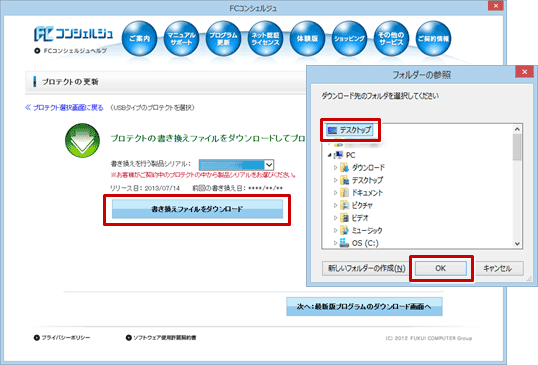Expand the ダウンロード folder node
Image resolution: width=538 pixels, height=365 pixels.
pos(335,168)
